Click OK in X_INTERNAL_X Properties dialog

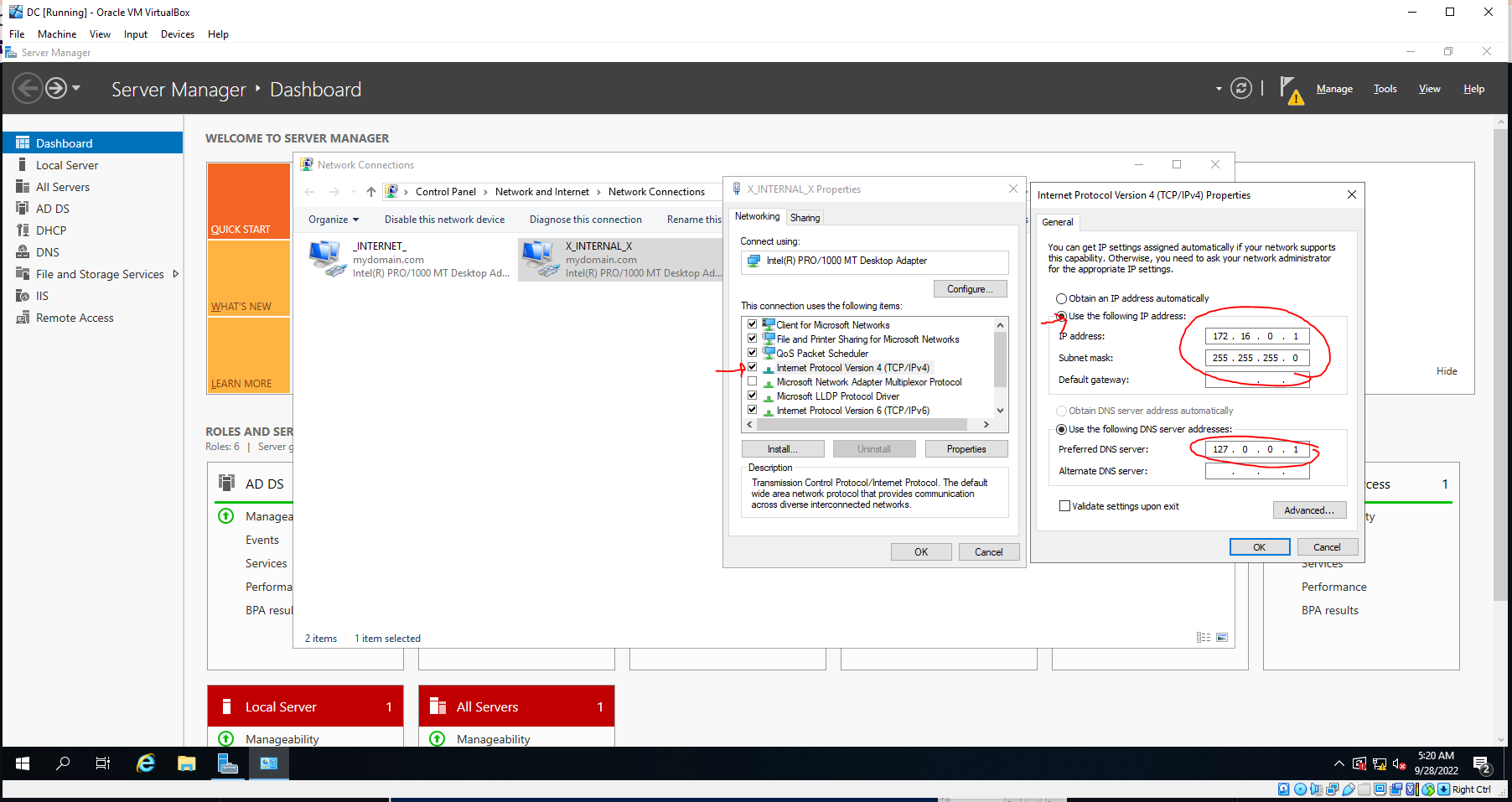[x=921, y=552]
